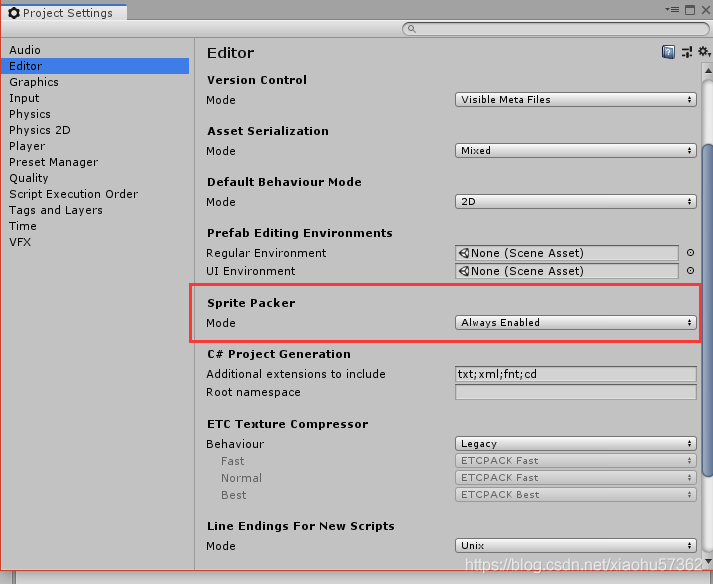The width and height of the screenshot is (713, 584).
Task: Open Physics 2D settings
Action: [x=95, y=130]
